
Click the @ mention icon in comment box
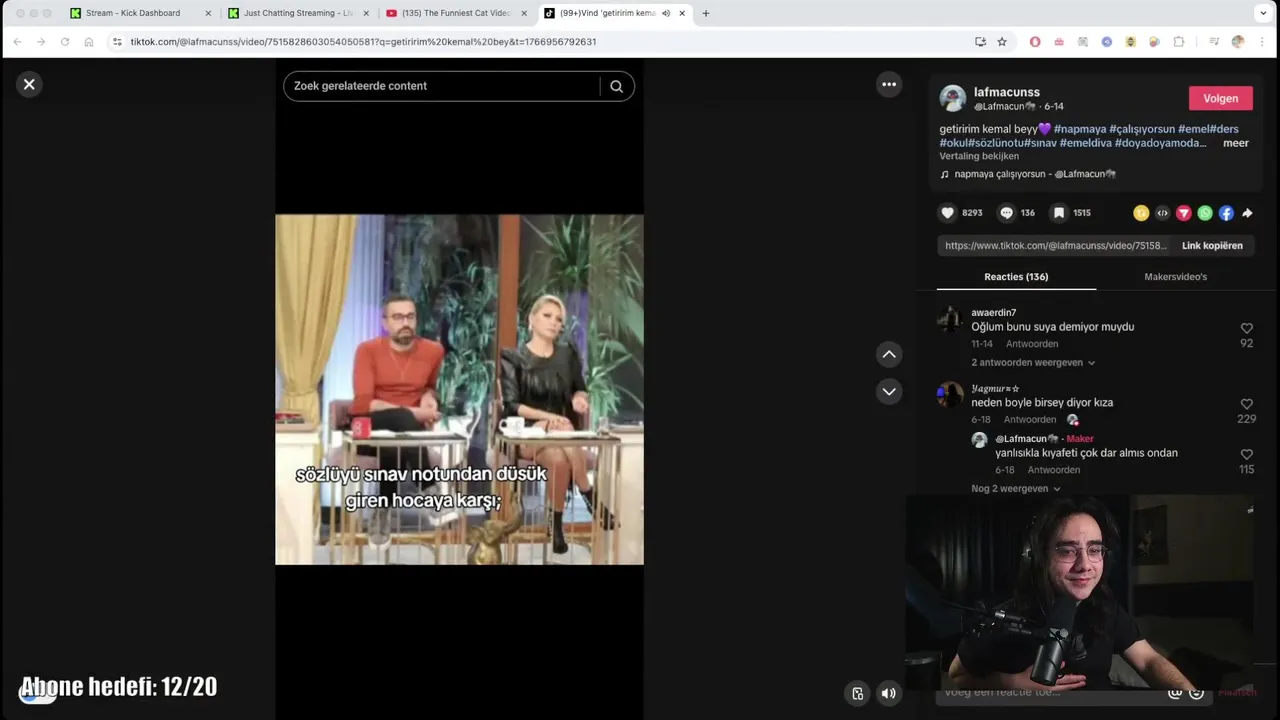coord(1175,692)
